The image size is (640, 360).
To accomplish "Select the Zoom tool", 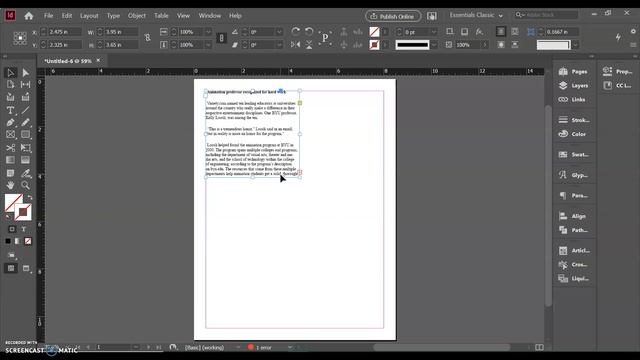I will [25, 185].
